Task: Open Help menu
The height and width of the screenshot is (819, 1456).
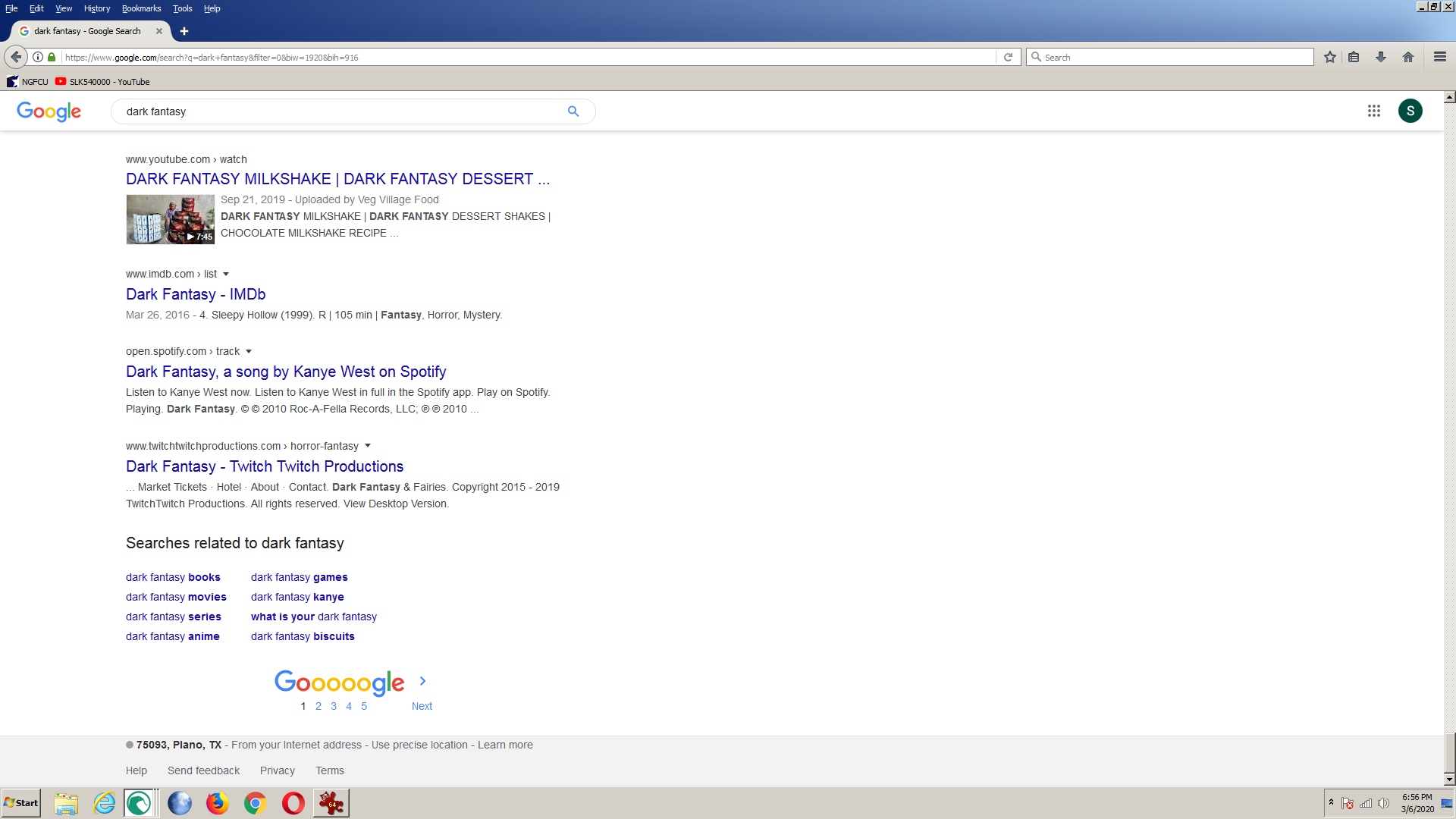Action: pos(212,8)
